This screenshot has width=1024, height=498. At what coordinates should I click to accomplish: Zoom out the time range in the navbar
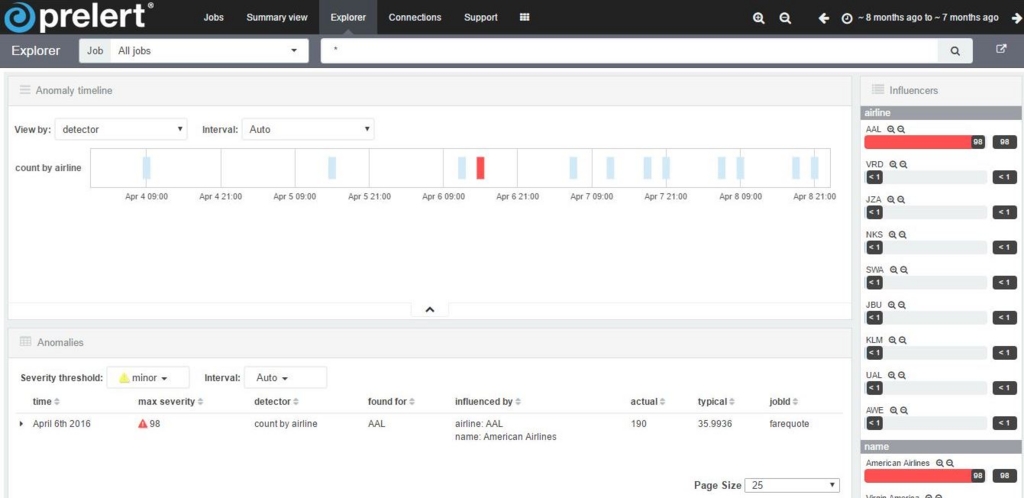click(786, 18)
